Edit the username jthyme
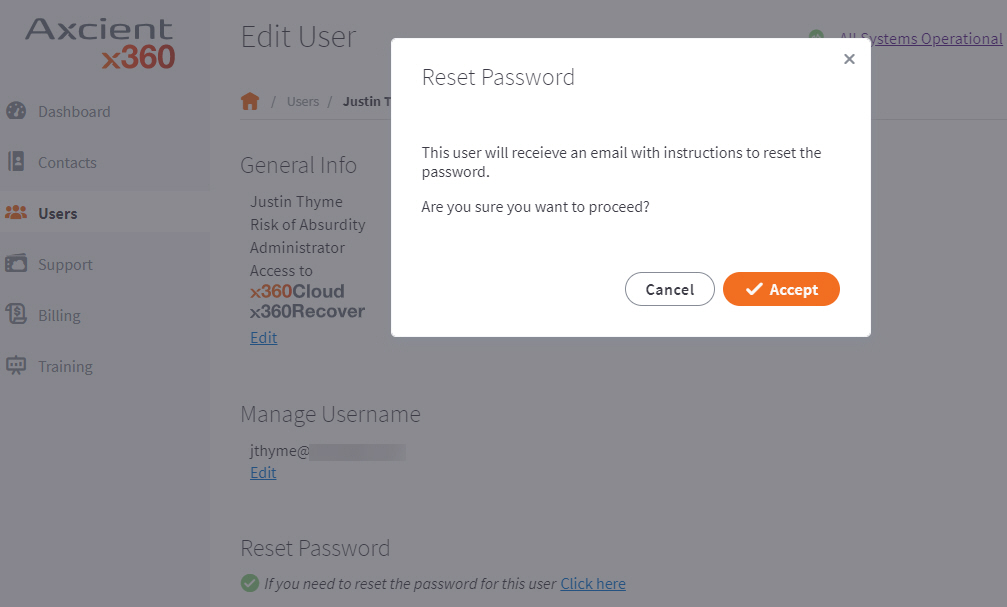Viewport: 1007px width, 607px height. coord(262,472)
